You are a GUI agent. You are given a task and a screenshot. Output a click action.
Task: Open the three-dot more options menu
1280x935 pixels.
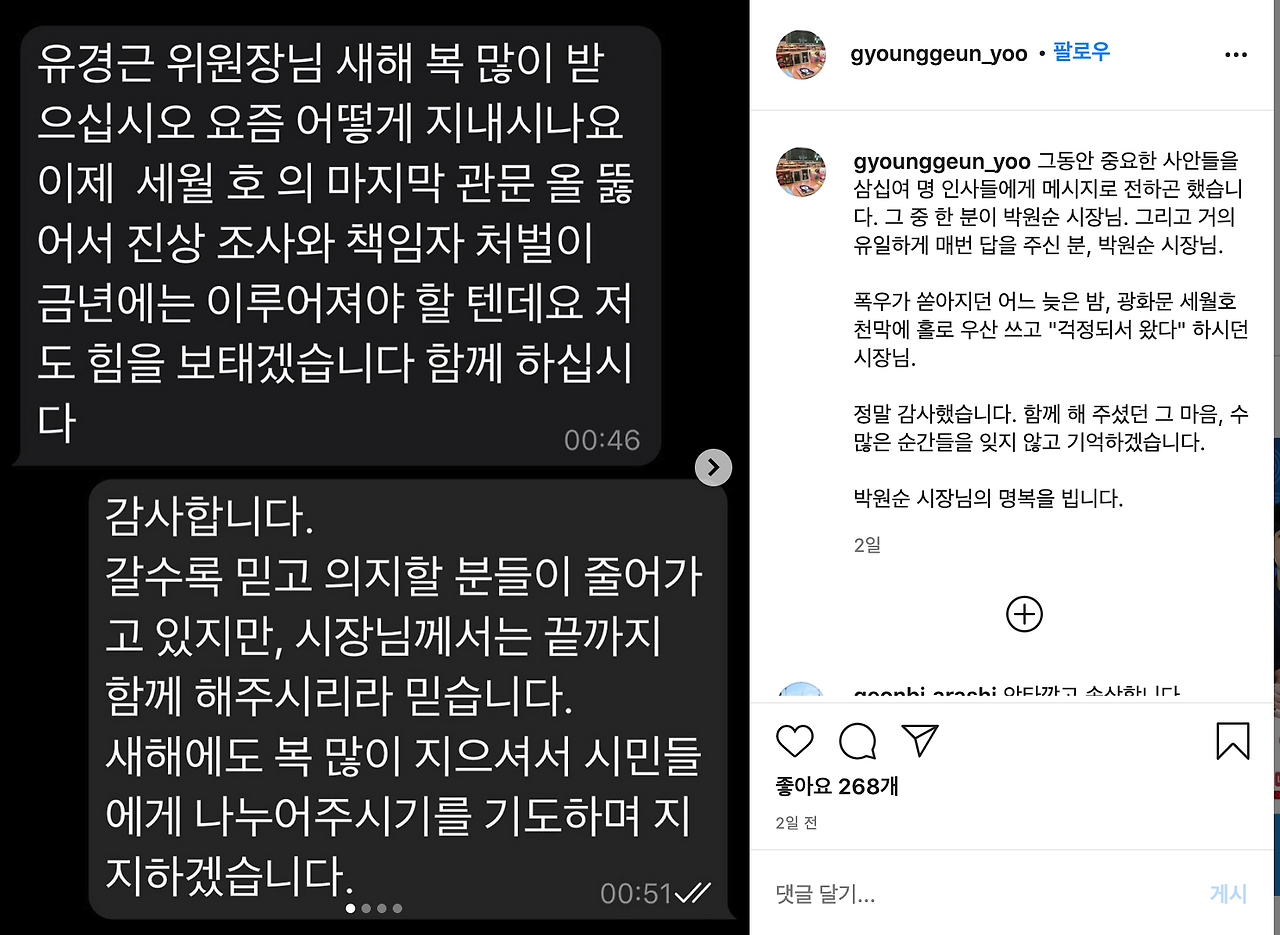pyautogui.click(x=1236, y=55)
